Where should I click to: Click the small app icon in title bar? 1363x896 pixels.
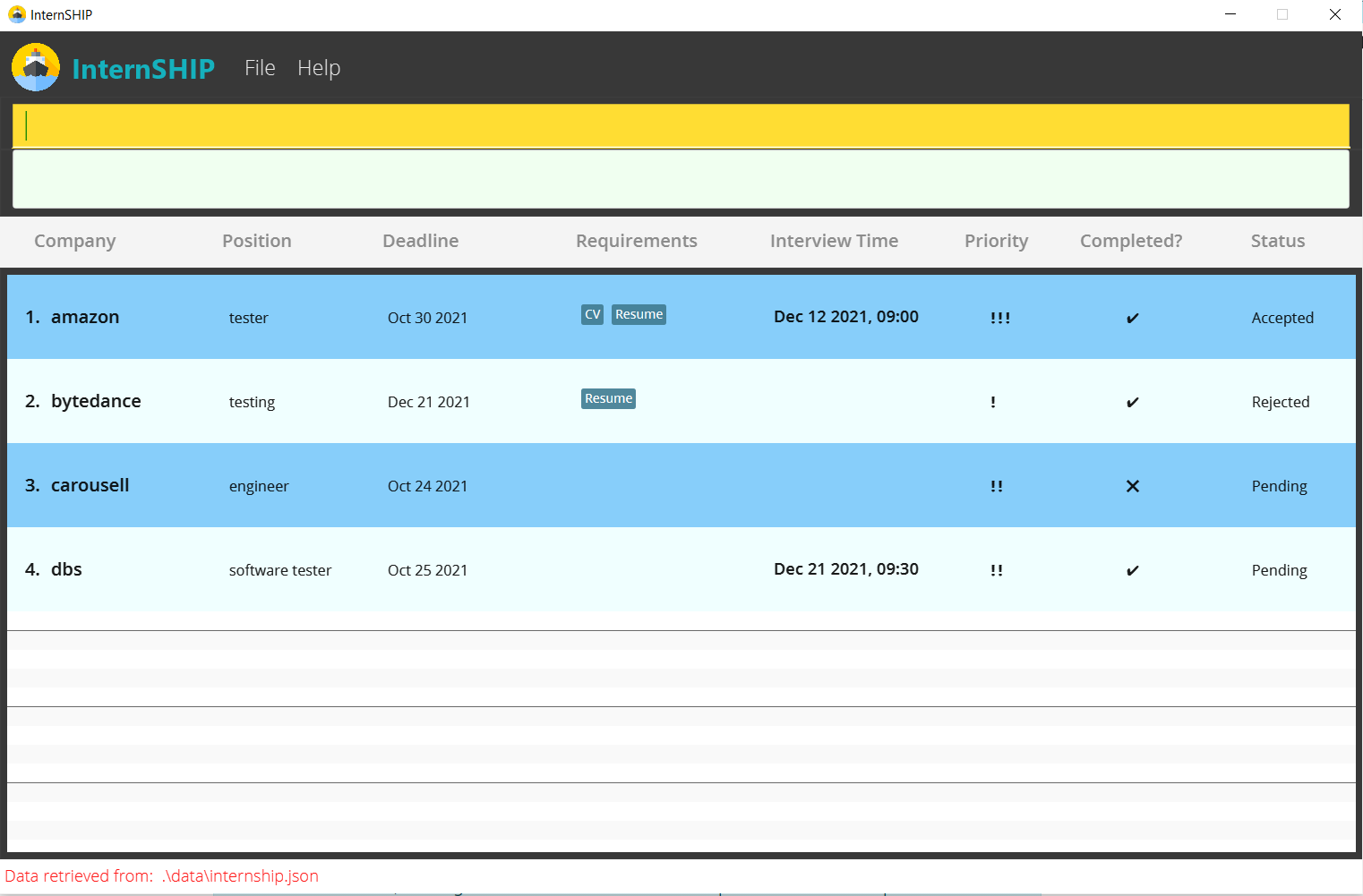point(16,14)
